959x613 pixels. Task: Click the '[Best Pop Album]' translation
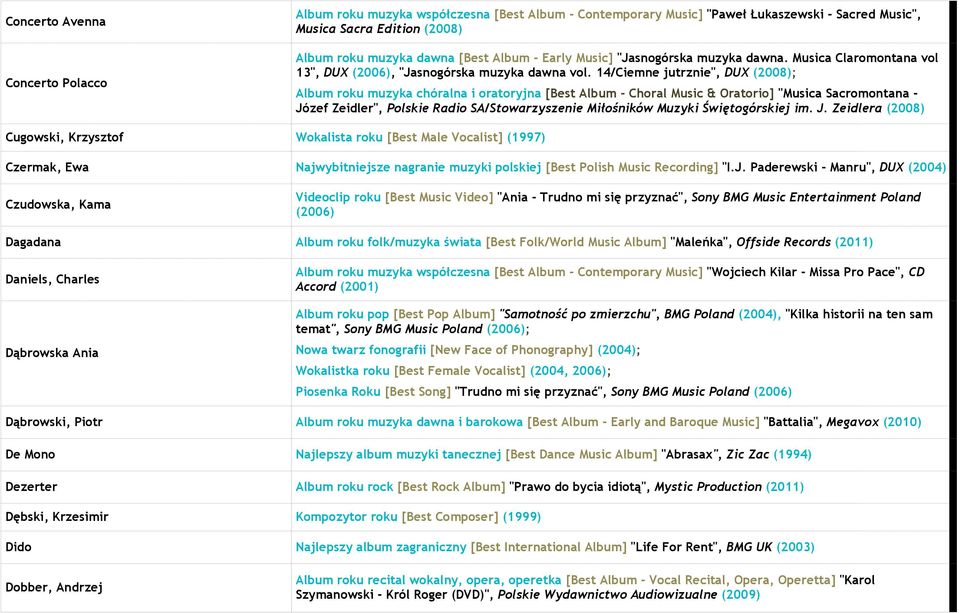point(445,314)
